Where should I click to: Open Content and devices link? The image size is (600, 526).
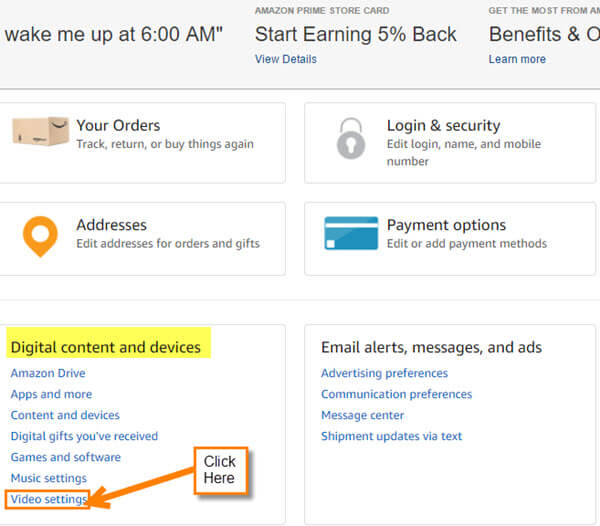click(x=65, y=415)
